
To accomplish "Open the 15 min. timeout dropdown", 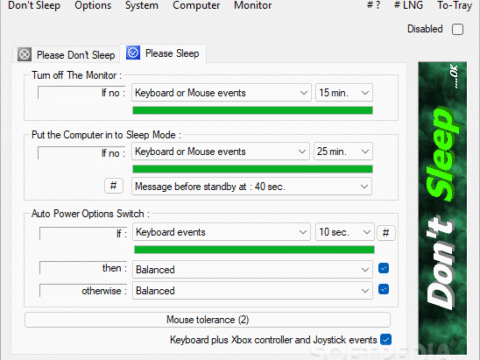I will (x=344, y=93).
